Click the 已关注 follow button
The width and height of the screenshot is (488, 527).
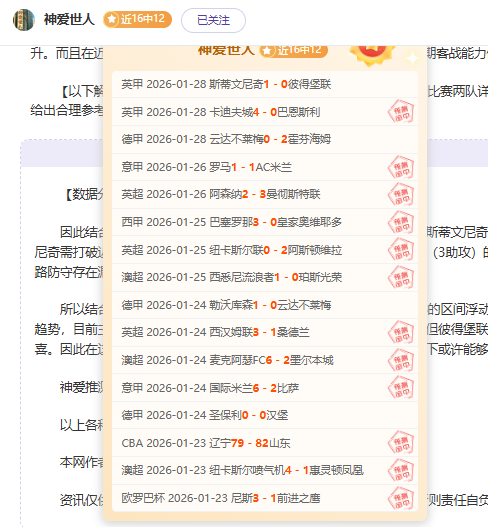(213, 21)
